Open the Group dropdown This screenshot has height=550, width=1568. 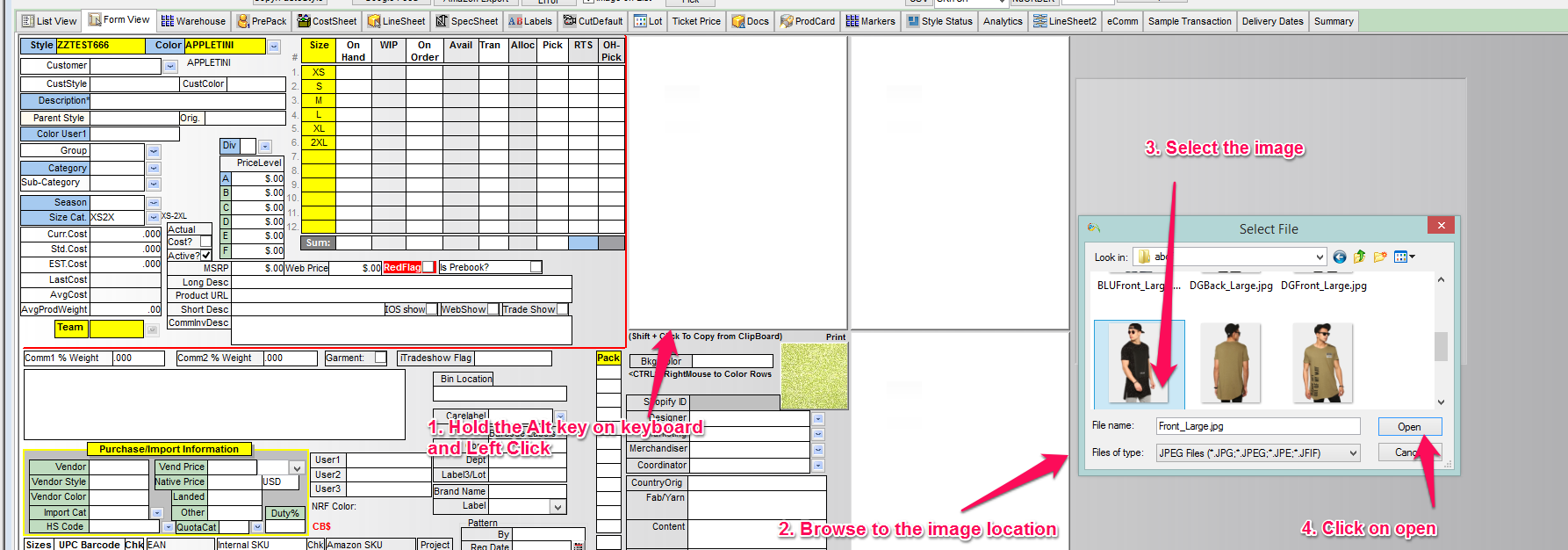tap(154, 151)
